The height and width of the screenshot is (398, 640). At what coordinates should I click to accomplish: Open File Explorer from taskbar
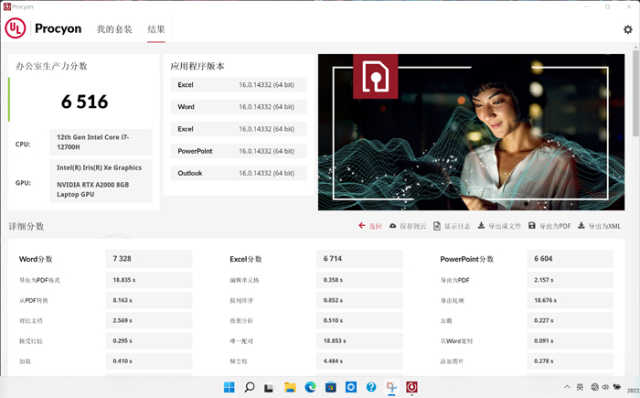pyautogui.click(x=290, y=387)
